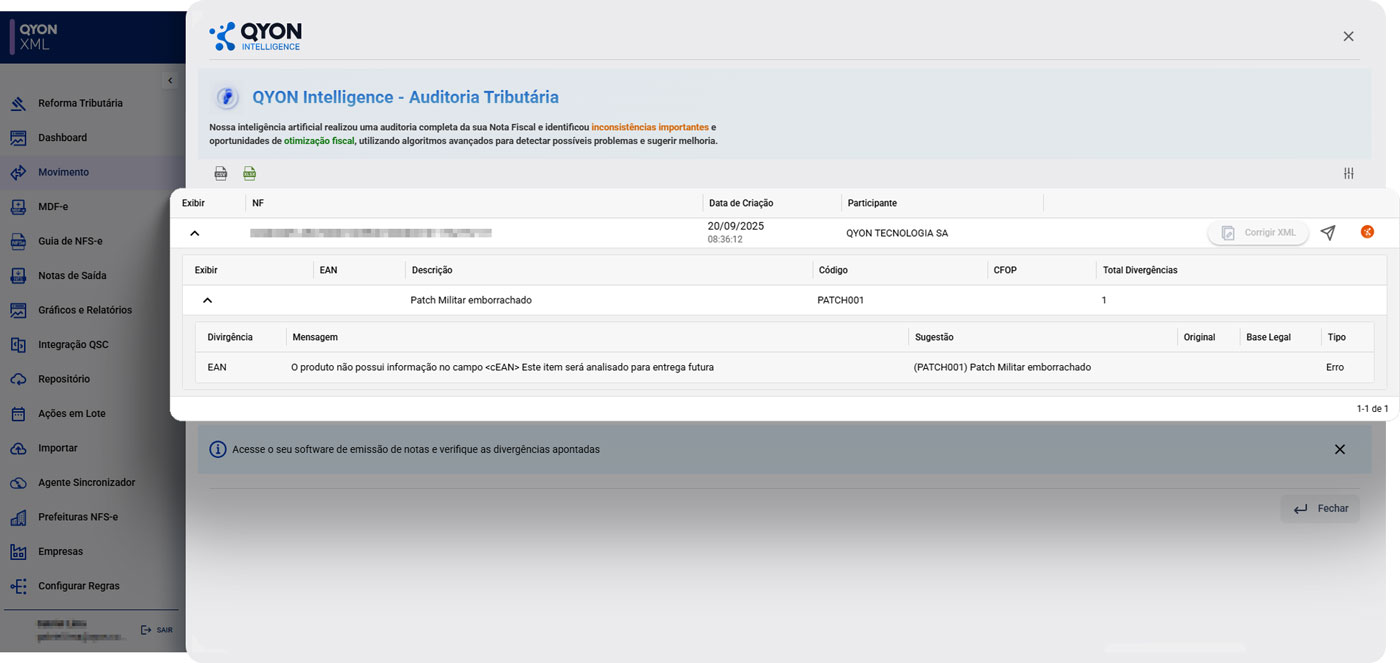Dismiss the info message banner
Screen dimensions: 1400x663
coord(1339,450)
